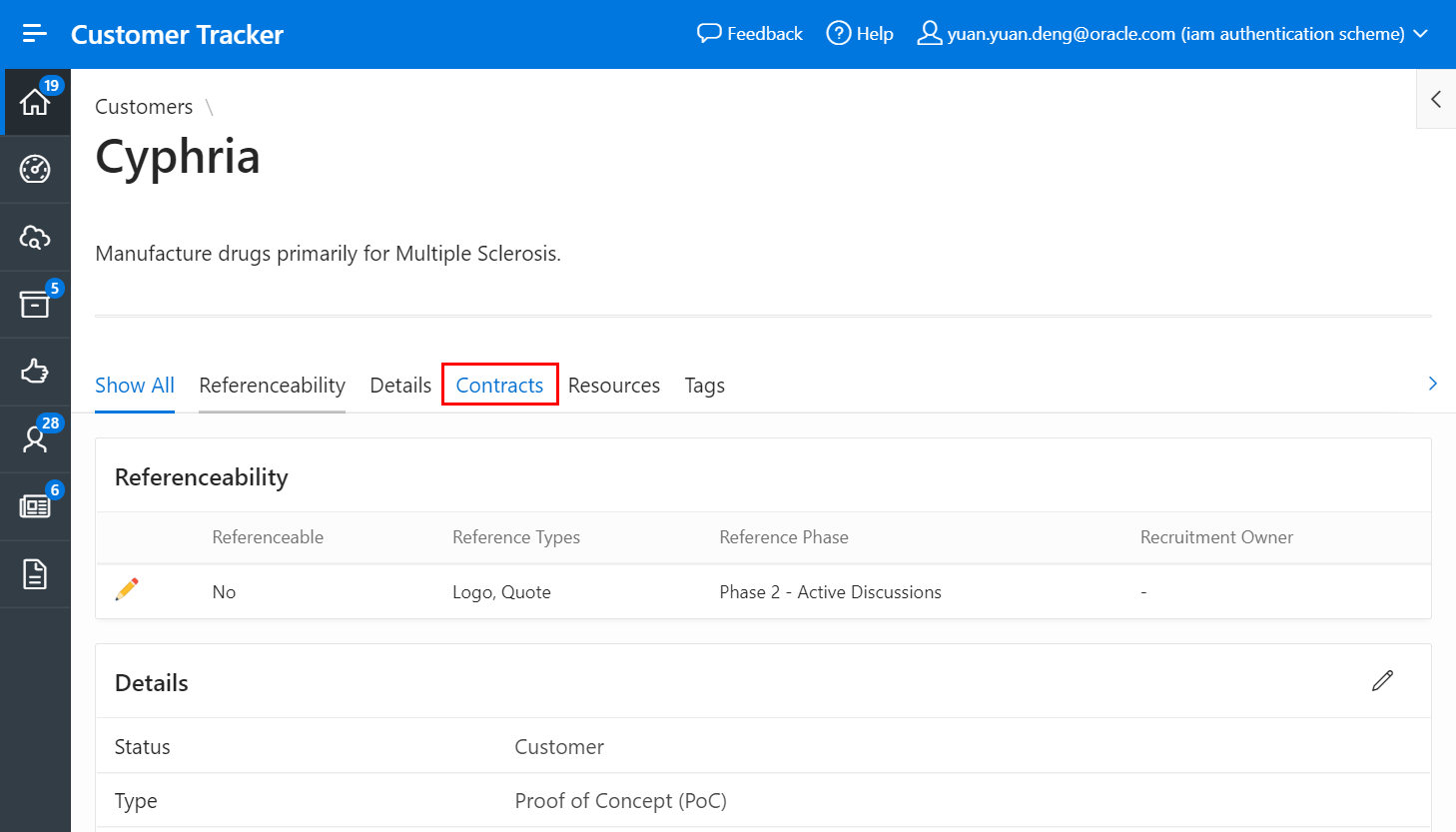
Task: Toggle the hamburger navigation menu
Action: pyautogui.click(x=35, y=34)
